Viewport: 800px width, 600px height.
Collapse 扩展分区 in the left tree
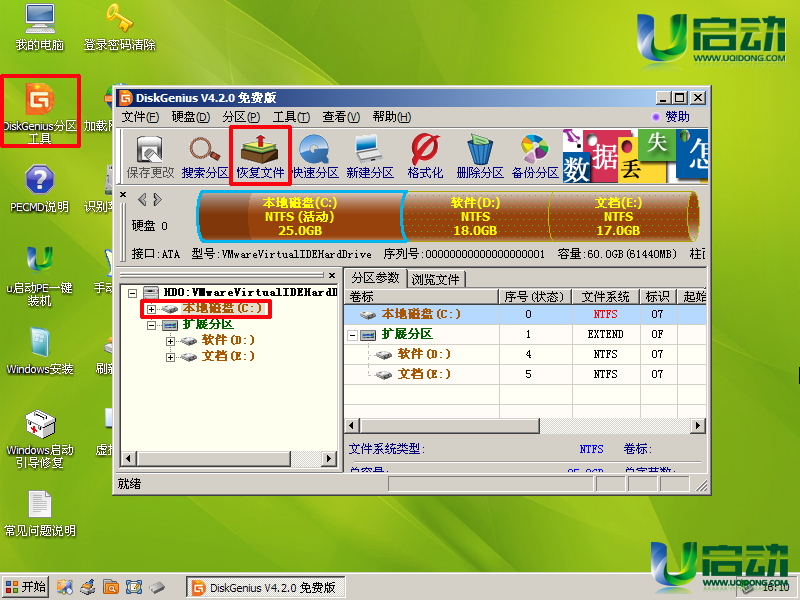pos(152,325)
